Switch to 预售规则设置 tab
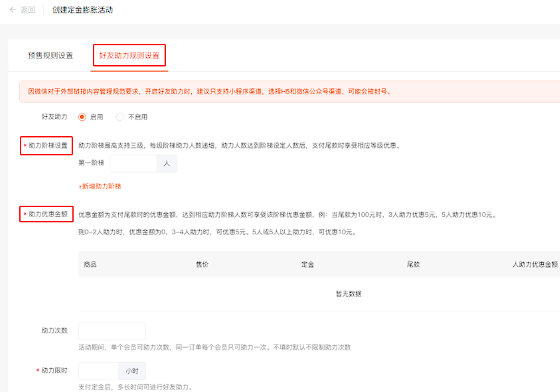Screen dimensions: 560x392 click(x=50, y=55)
